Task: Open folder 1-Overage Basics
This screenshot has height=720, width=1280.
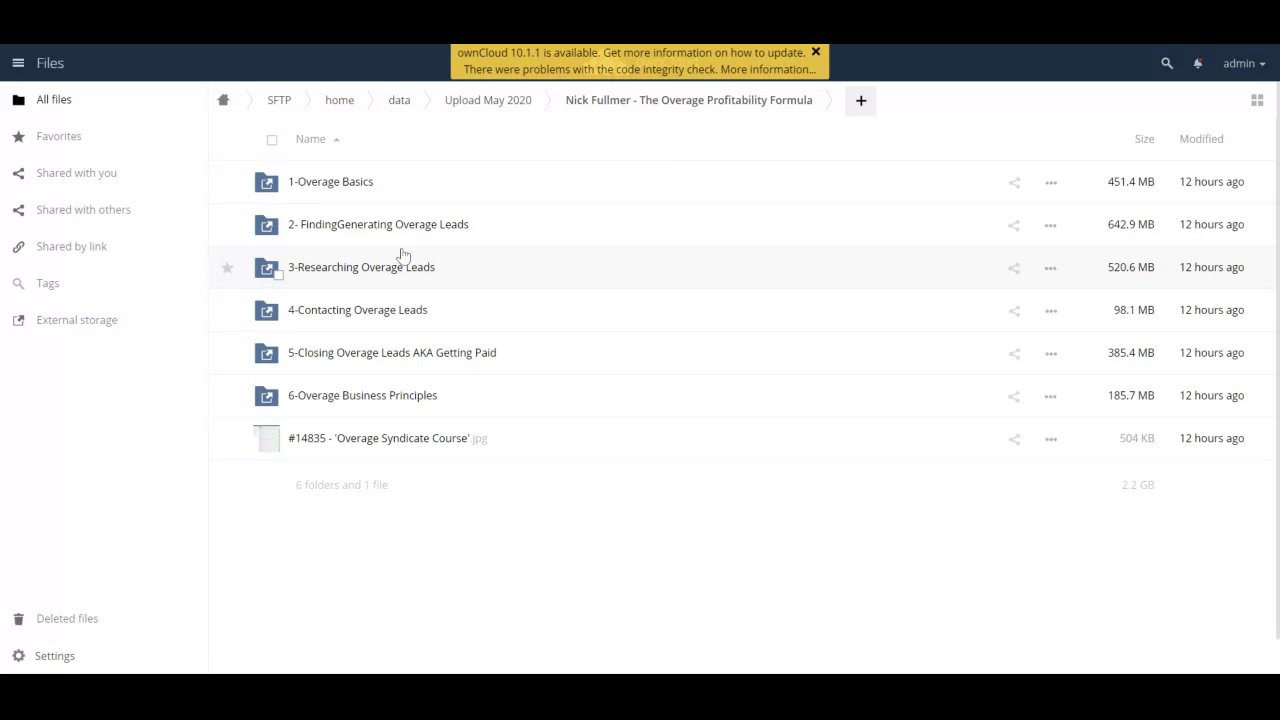Action: coord(330,182)
